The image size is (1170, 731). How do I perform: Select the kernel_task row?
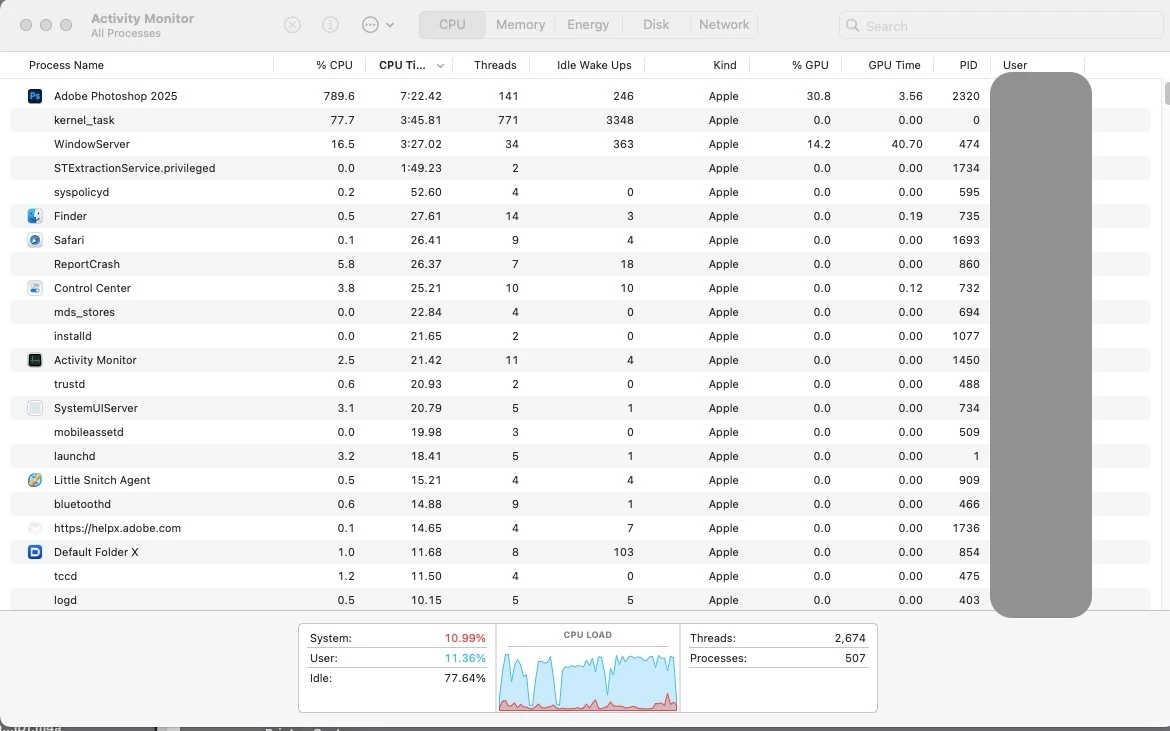click(581, 120)
